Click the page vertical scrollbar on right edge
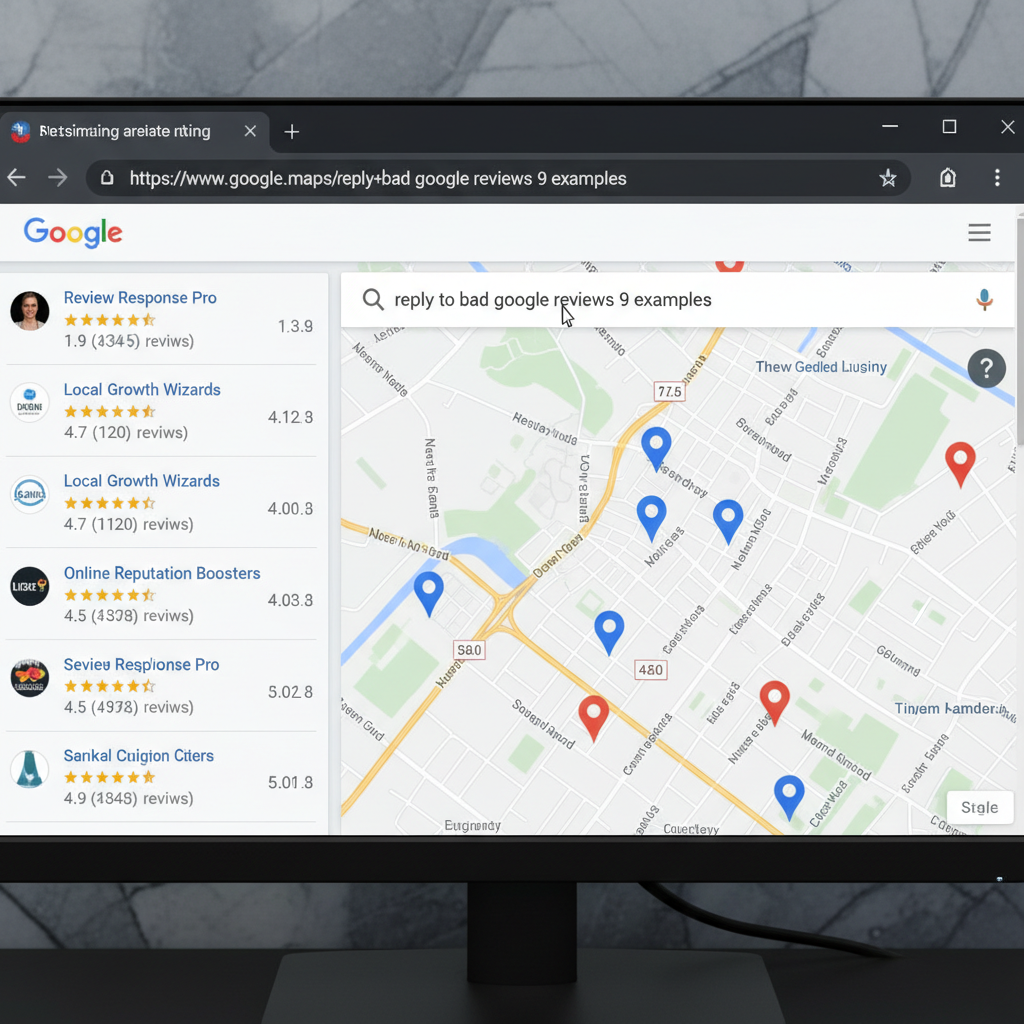 point(1019,333)
